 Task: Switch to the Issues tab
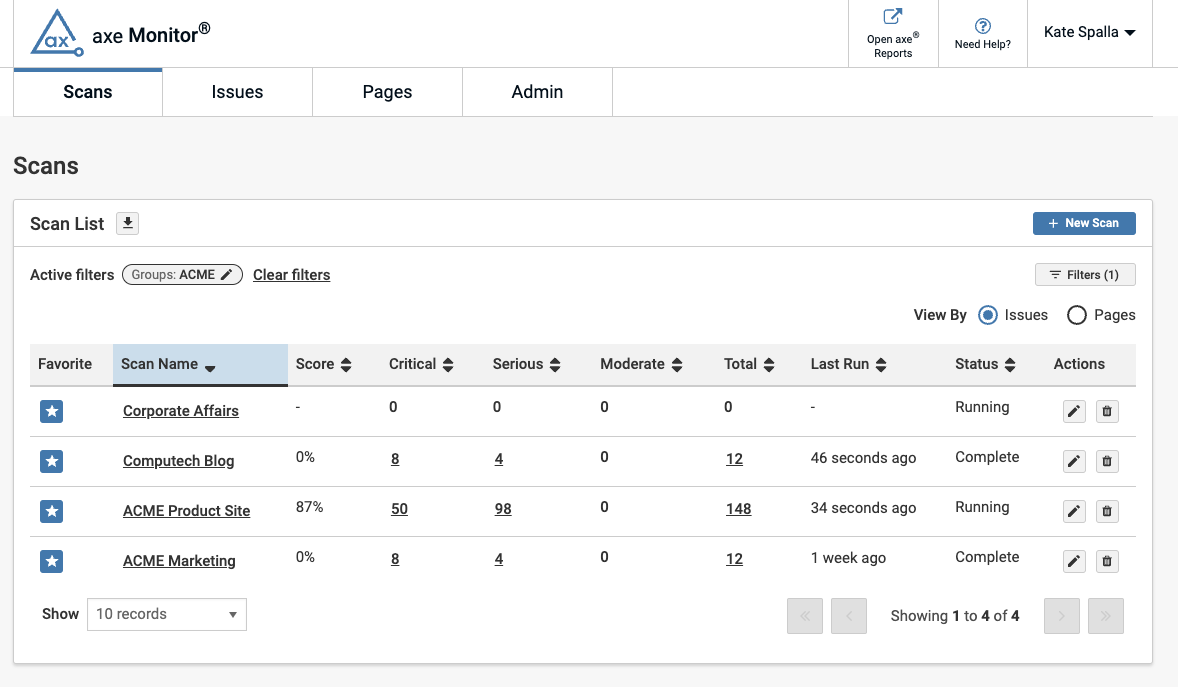(237, 92)
